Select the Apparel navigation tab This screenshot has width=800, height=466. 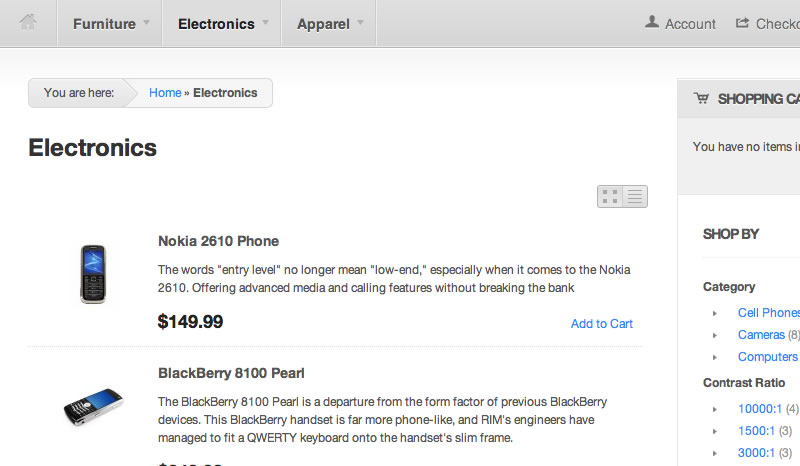coord(323,23)
